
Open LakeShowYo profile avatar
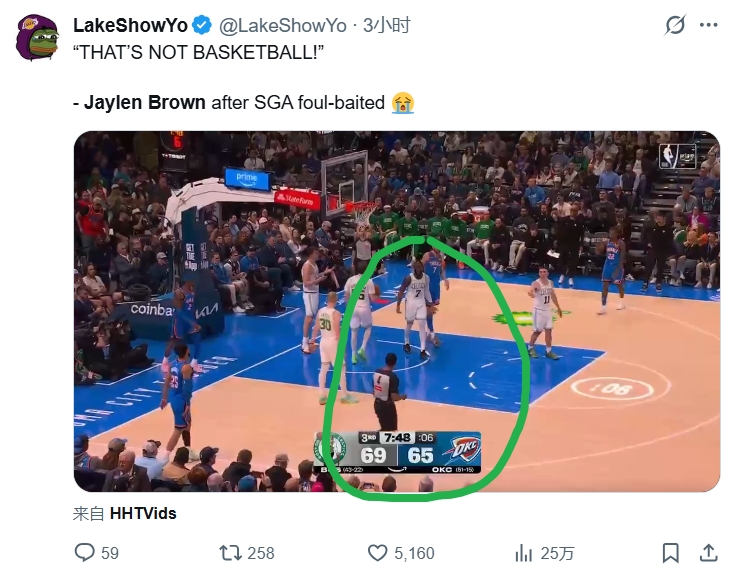[x=37, y=38]
